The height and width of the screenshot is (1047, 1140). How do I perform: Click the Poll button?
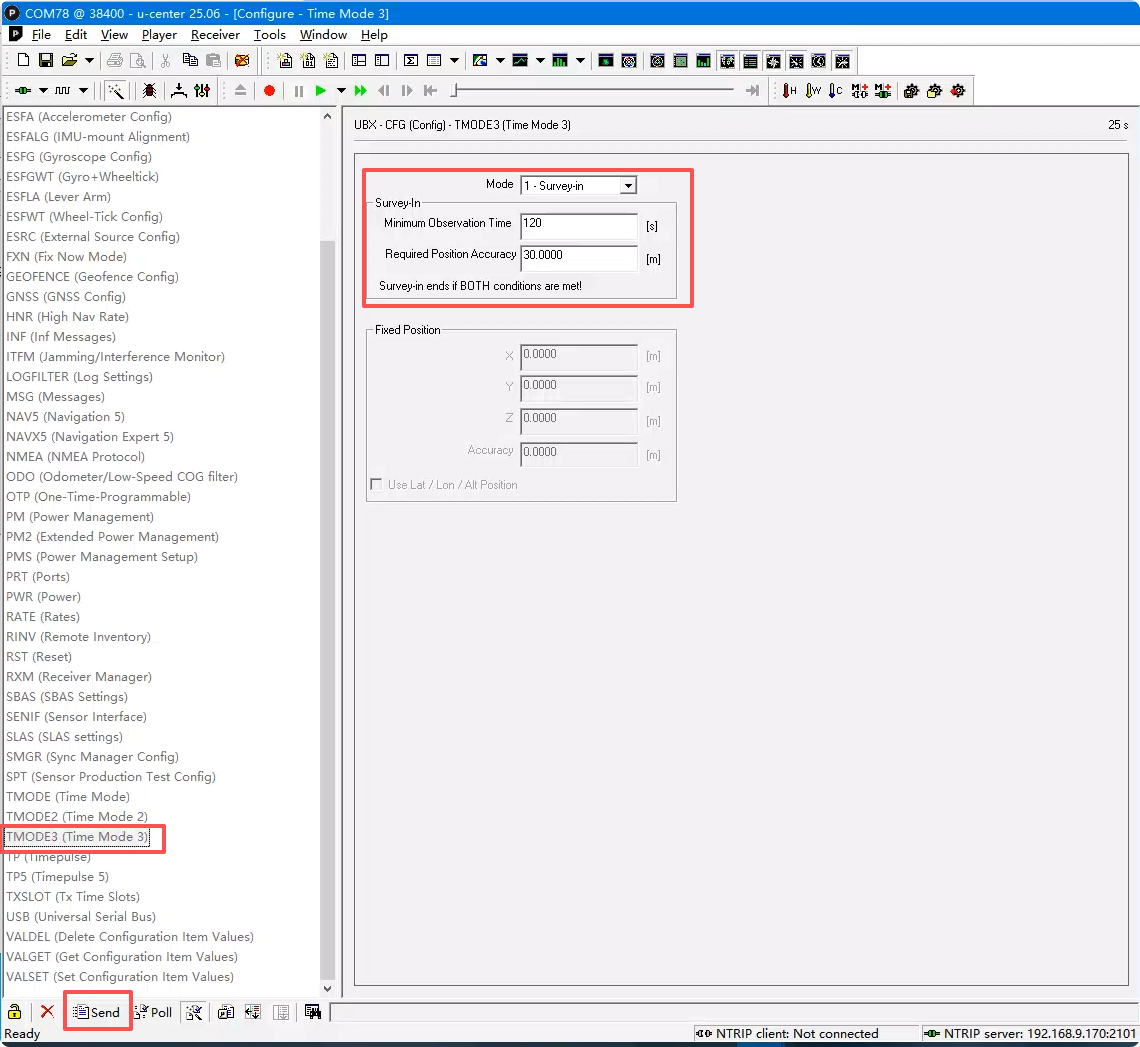coord(154,1012)
